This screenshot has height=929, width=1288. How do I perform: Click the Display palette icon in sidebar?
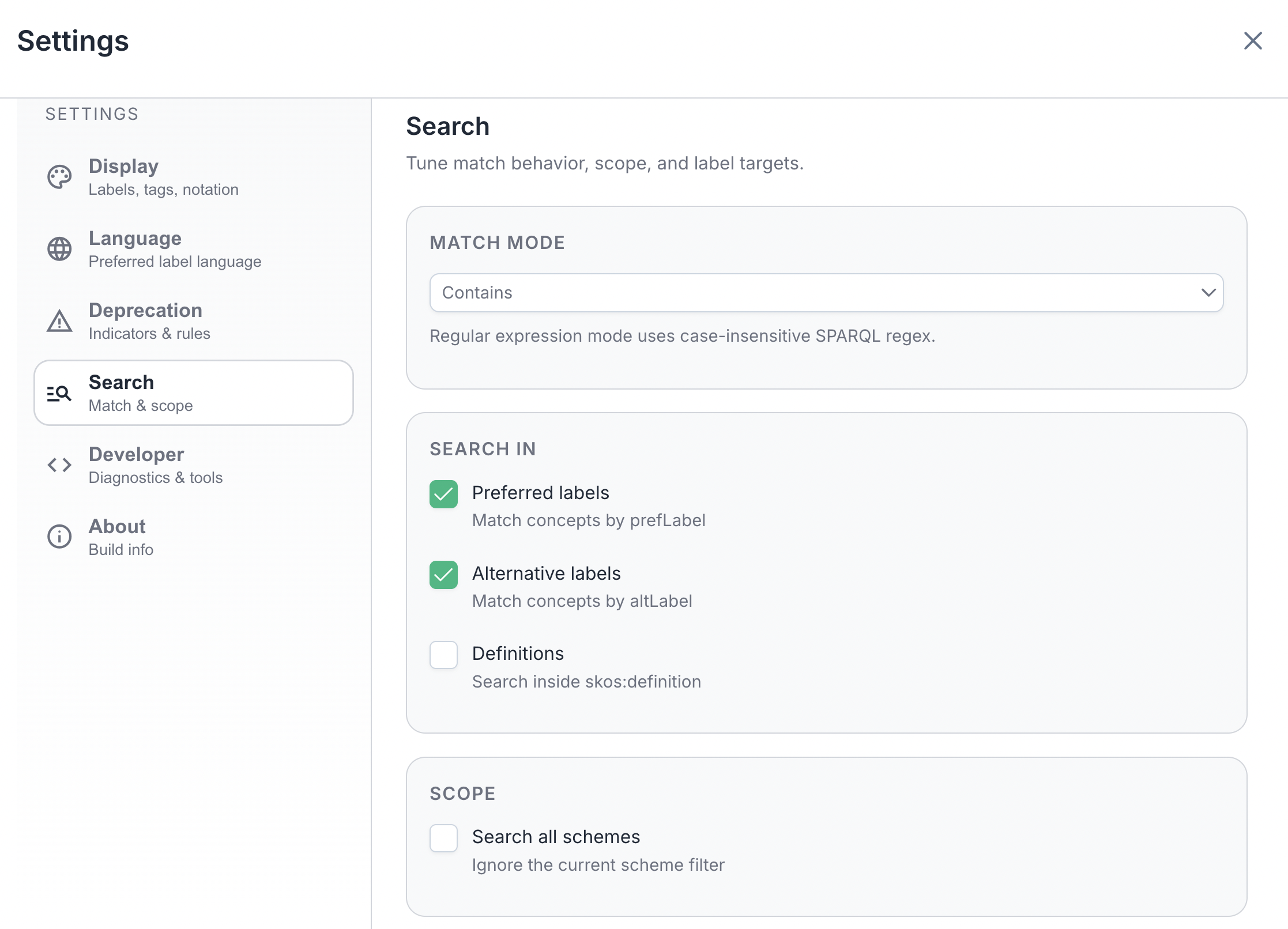[x=59, y=177]
